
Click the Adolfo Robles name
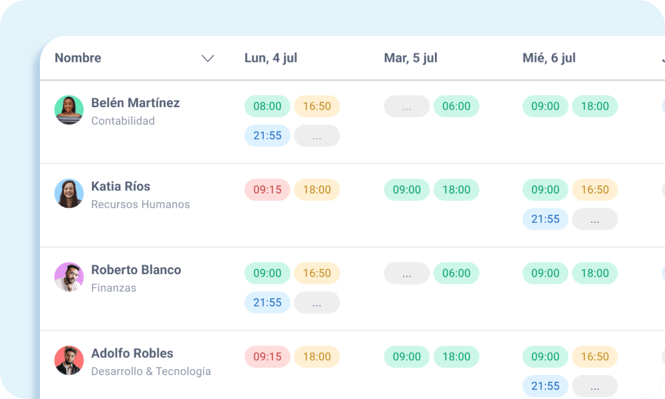tap(132, 353)
